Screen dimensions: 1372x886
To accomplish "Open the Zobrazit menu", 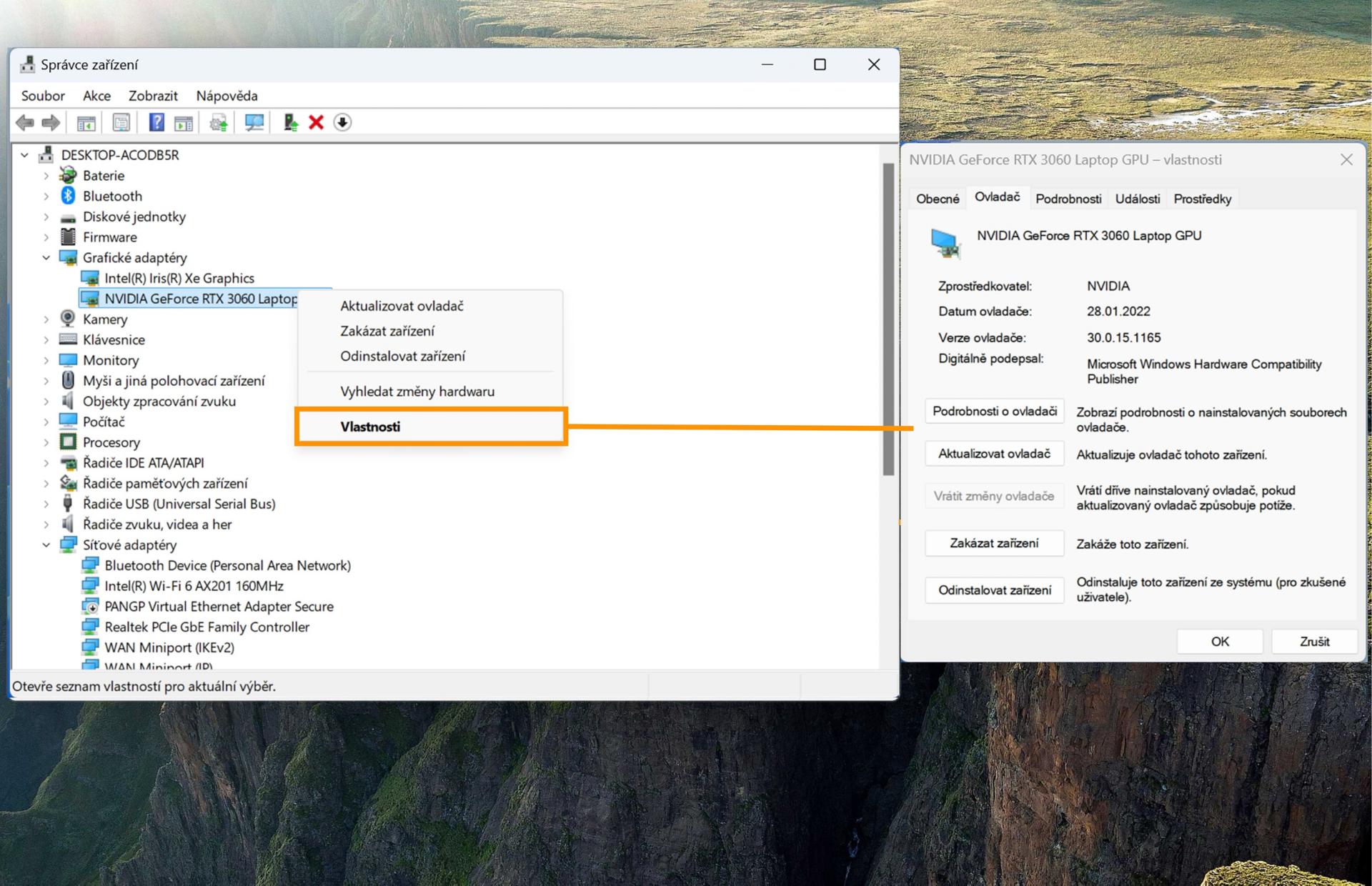I will (153, 96).
